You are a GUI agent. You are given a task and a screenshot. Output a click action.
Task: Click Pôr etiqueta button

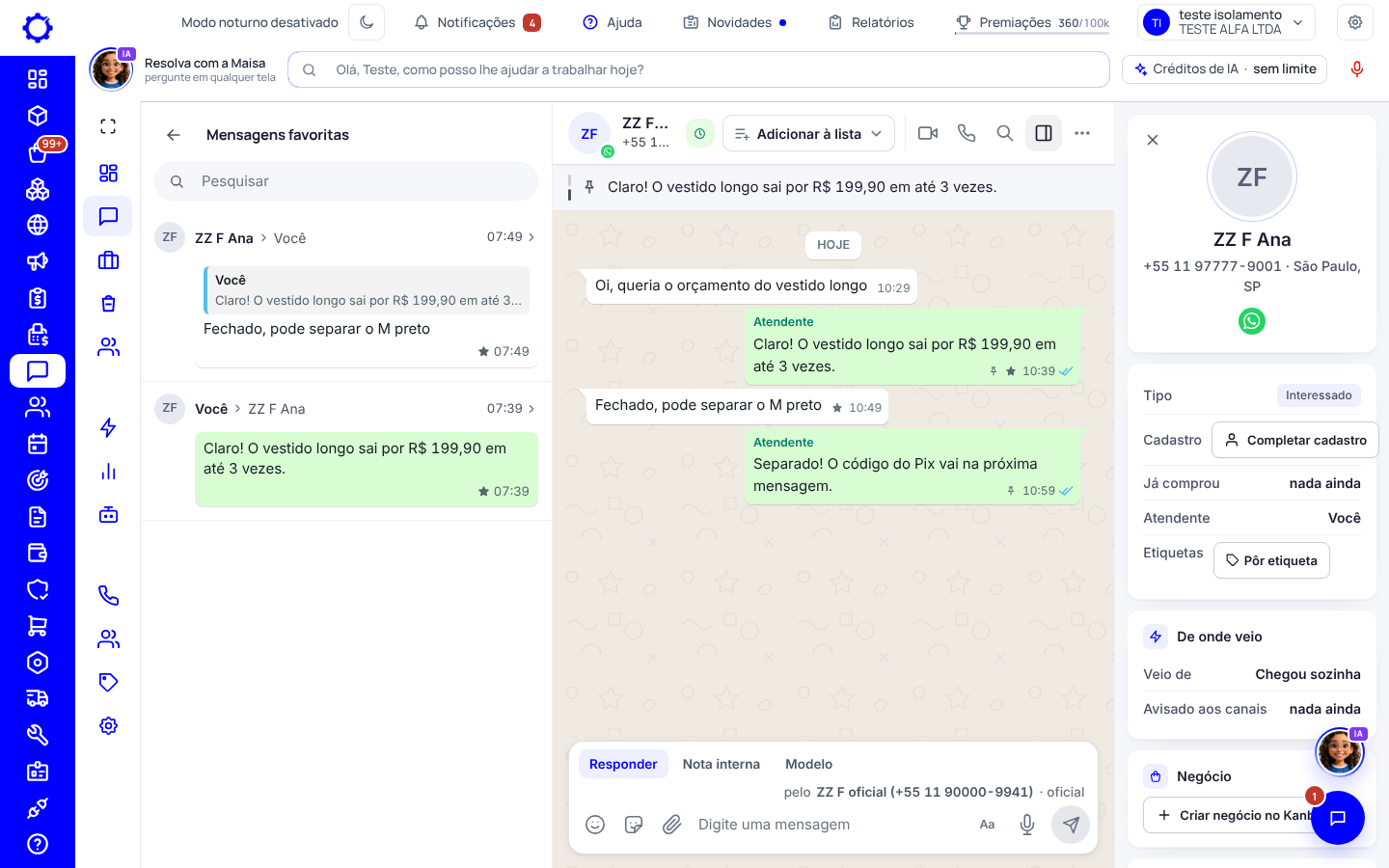[x=1271, y=560]
